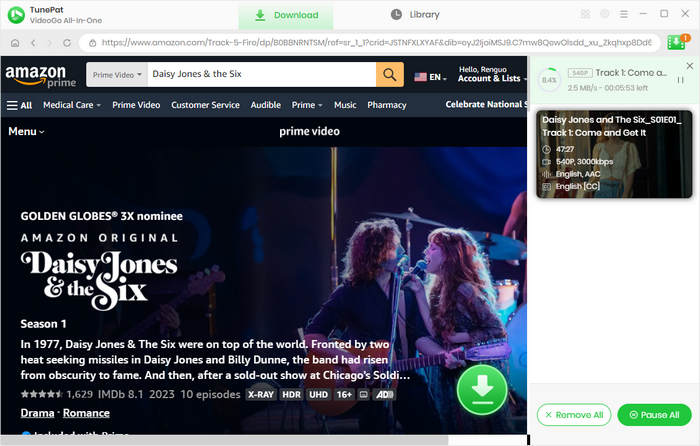Click the '10 episodes' text

coord(210,394)
